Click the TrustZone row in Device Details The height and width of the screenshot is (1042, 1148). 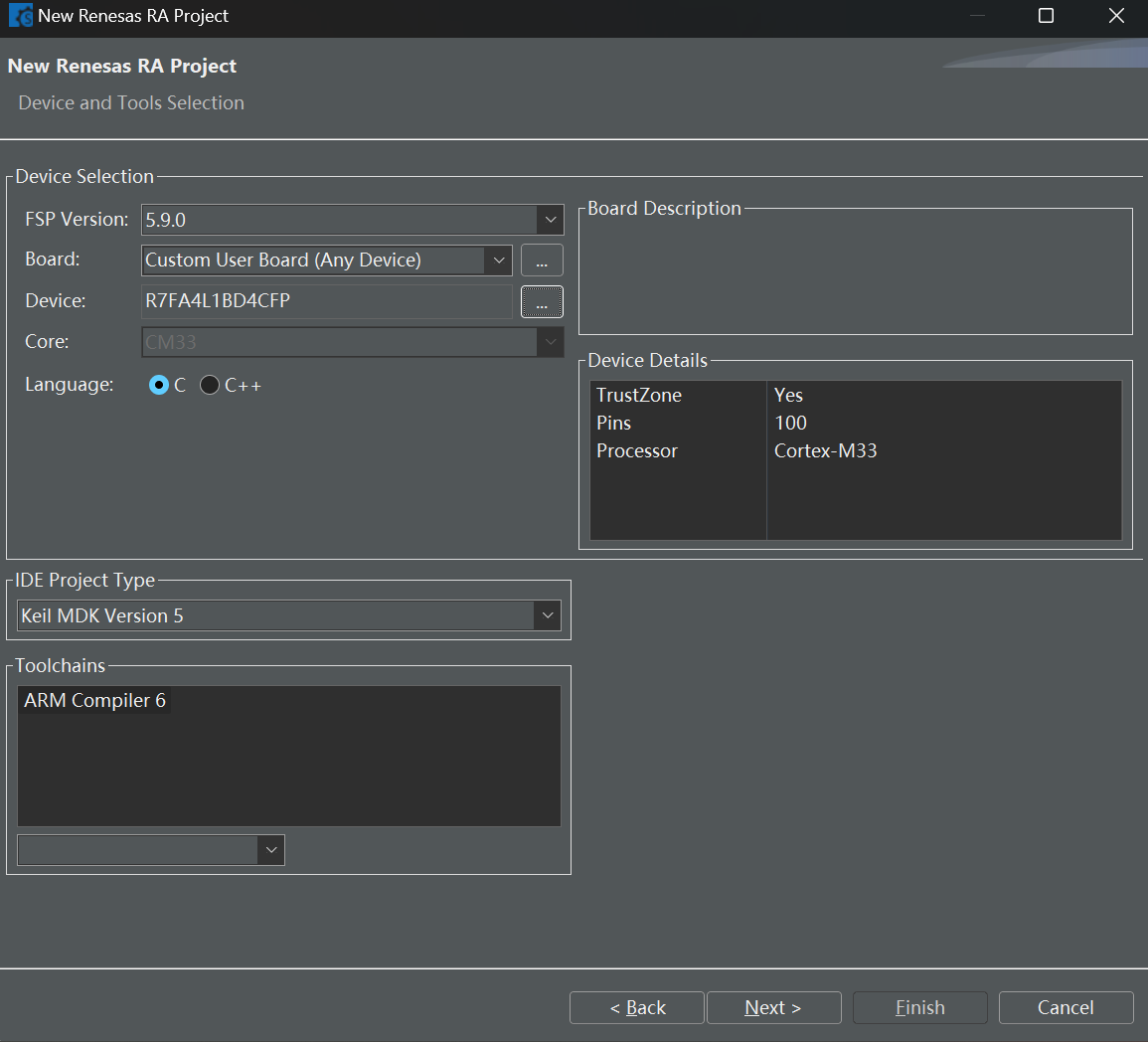(856, 395)
